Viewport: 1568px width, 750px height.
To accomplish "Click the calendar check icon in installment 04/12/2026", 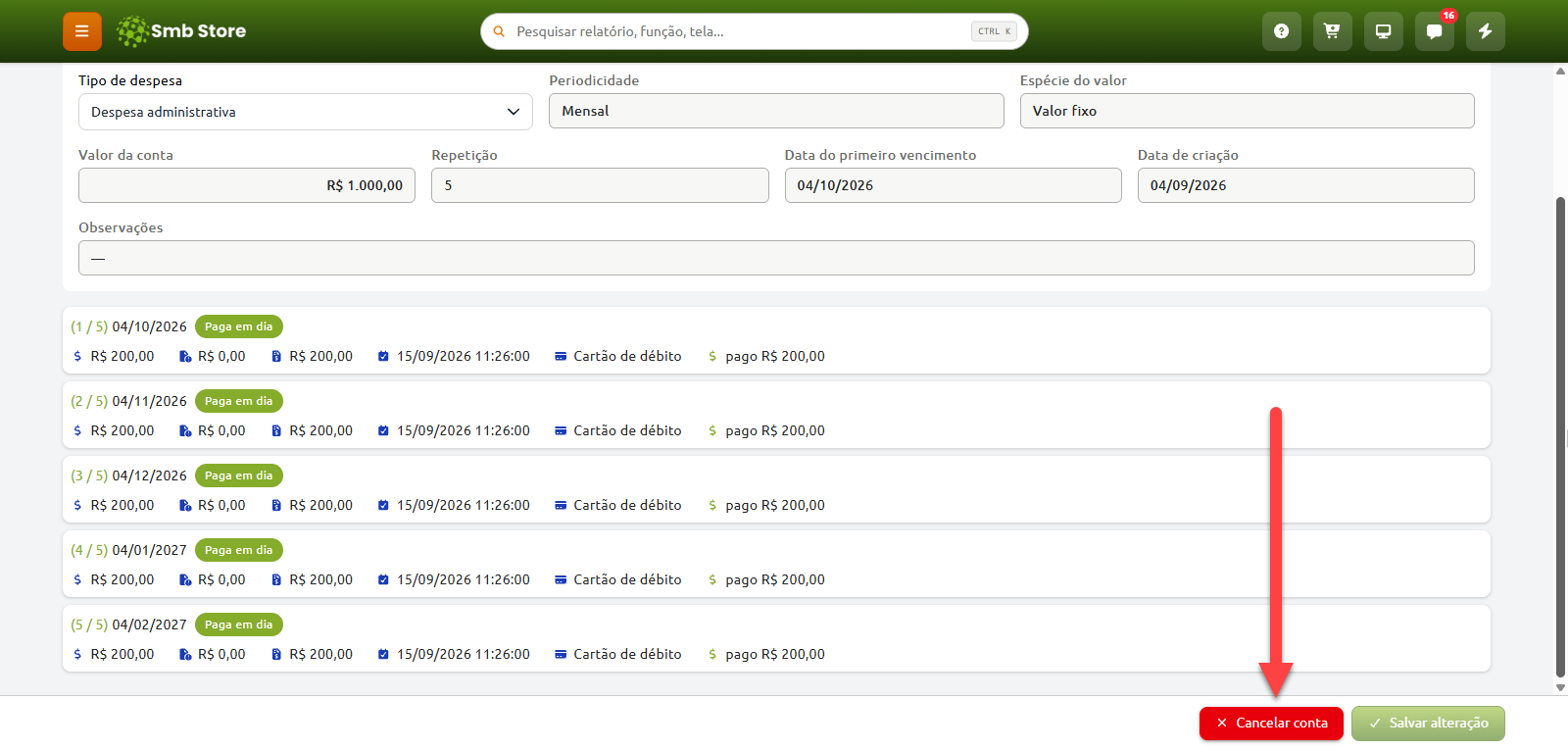I will click(383, 506).
